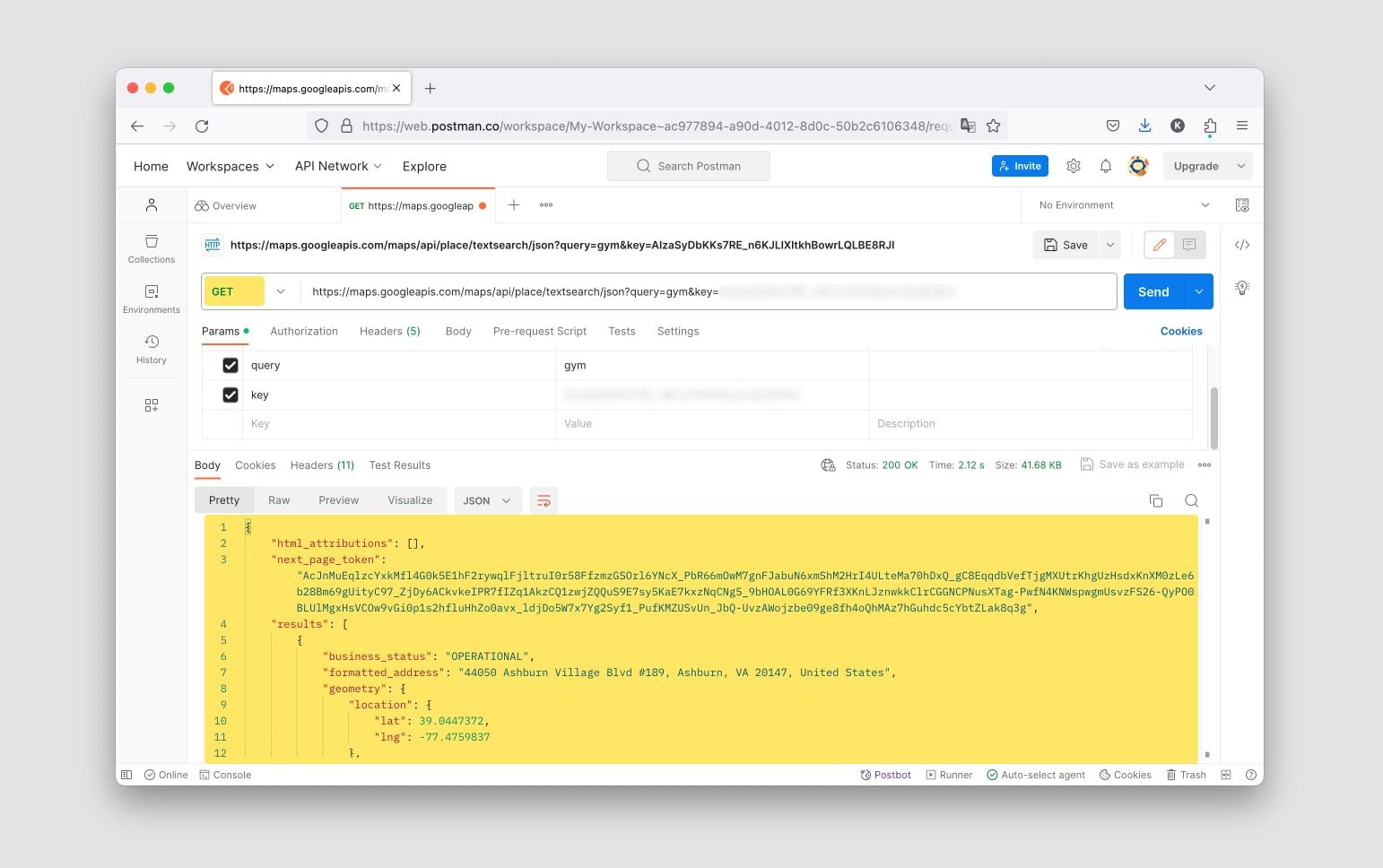Screen dimensions: 1383x868
Task: Open the response Test Results tab
Action: coord(400,465)
